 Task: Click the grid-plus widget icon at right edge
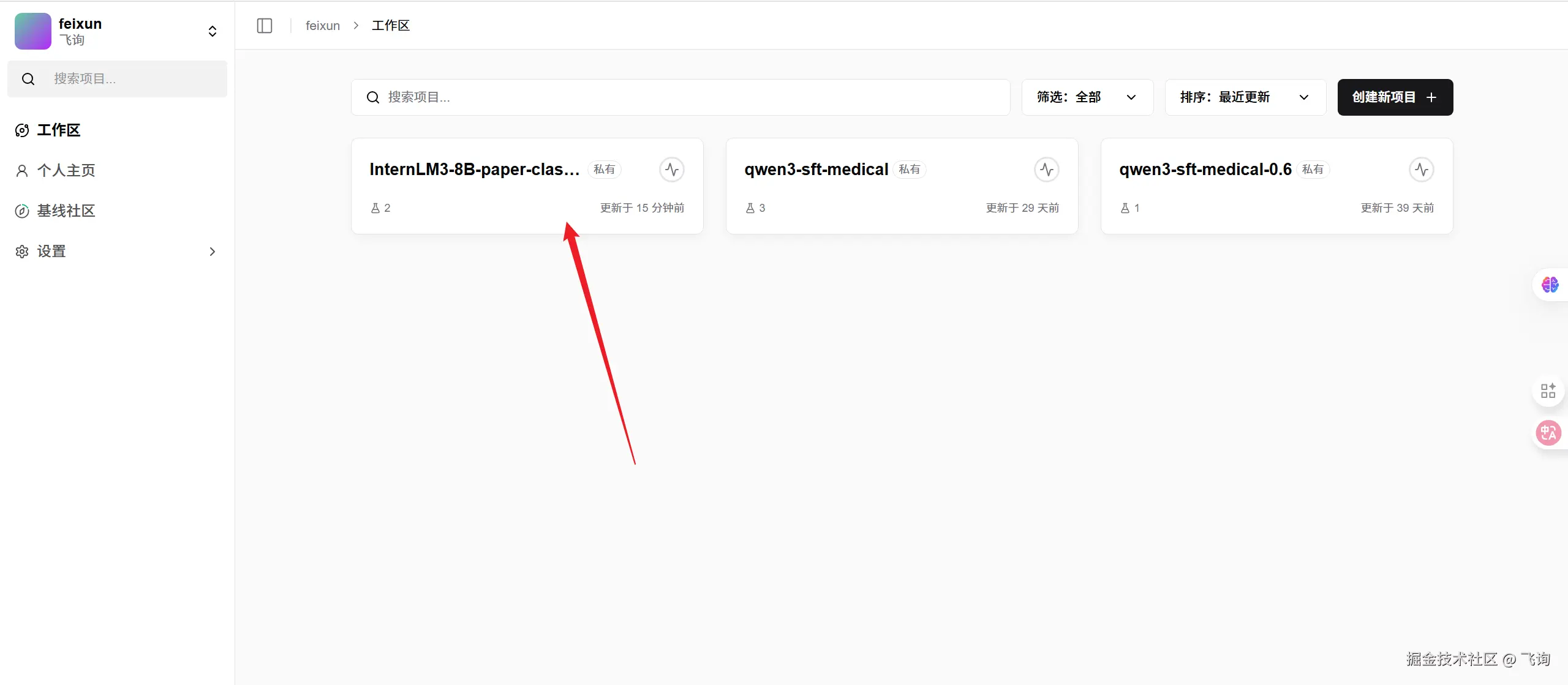pyautogui.click(x=1548, y=391)
